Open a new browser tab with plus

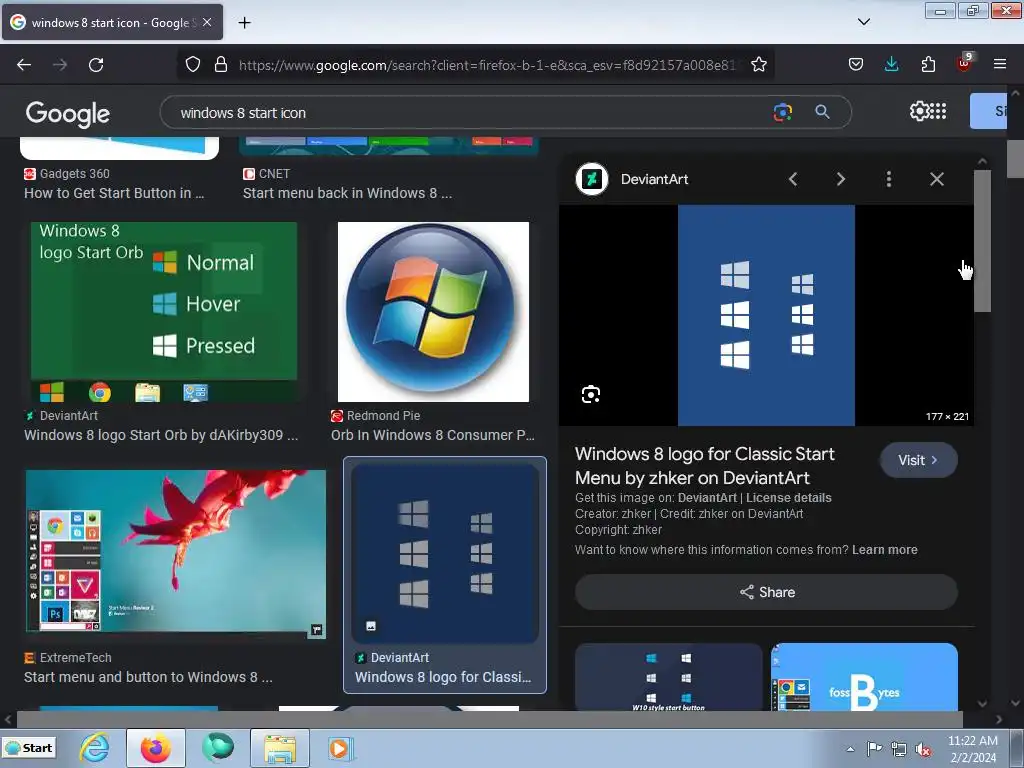pos(244,23)
